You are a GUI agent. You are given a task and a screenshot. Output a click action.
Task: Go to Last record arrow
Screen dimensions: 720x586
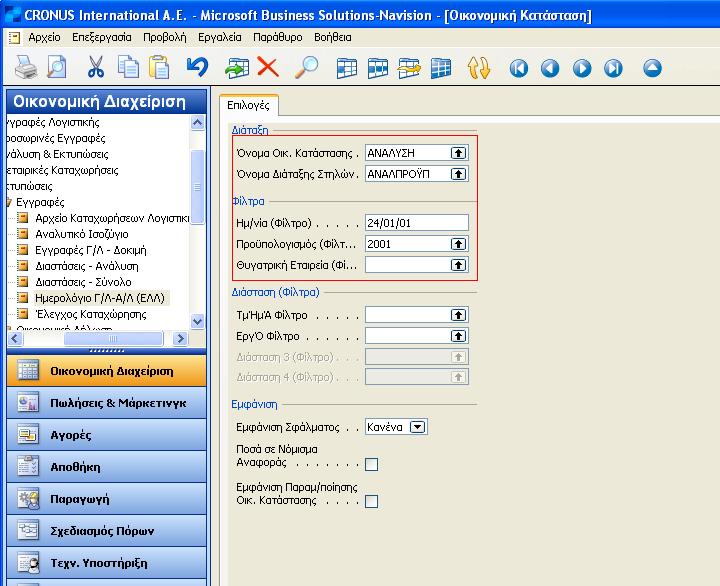coord(613,68)
